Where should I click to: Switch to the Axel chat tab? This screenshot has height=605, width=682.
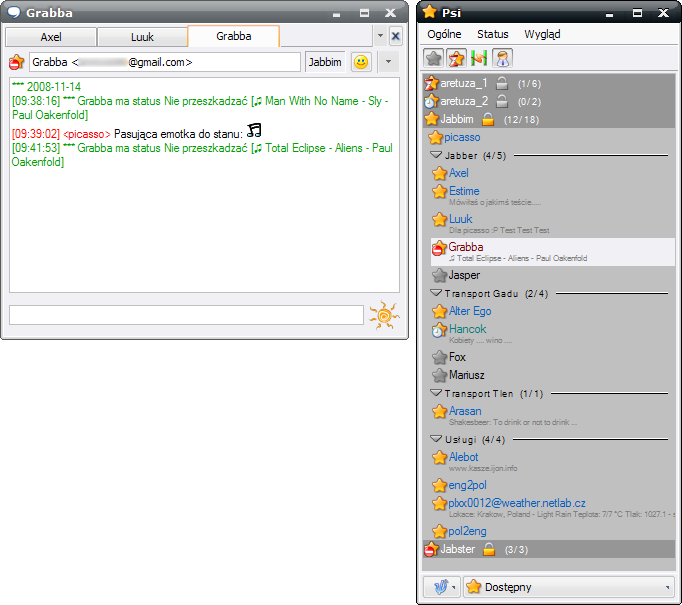click(x=51, y=37)
